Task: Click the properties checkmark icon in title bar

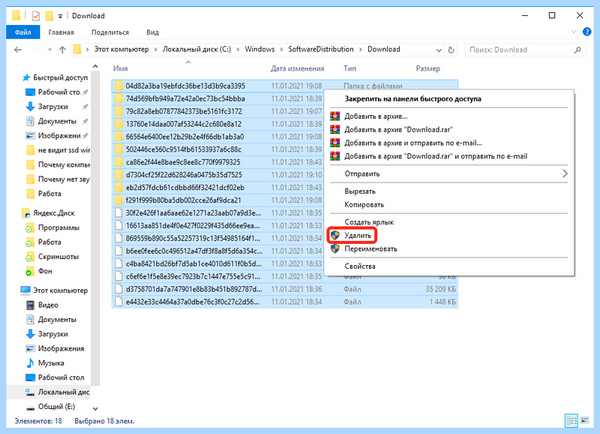Action: [36, 16]
